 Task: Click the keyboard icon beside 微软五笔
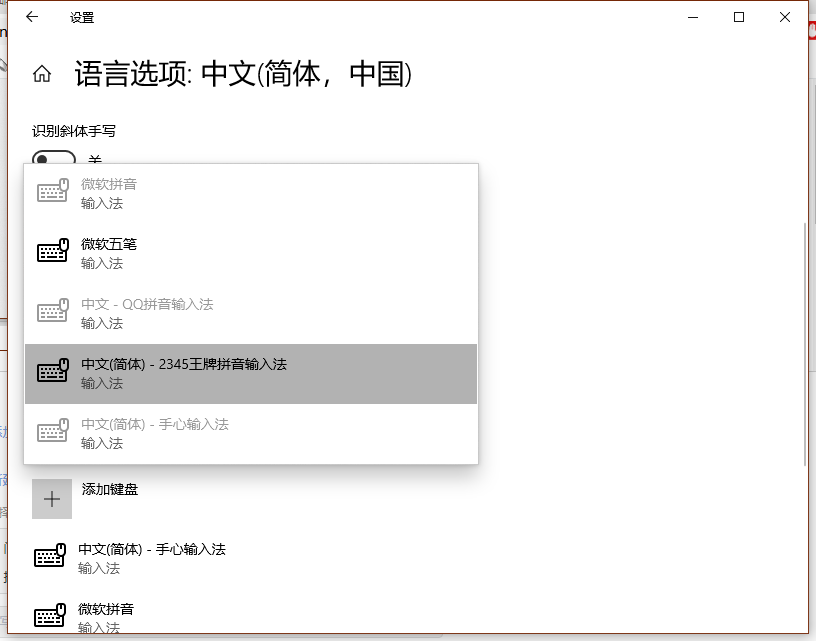[53, 251]
